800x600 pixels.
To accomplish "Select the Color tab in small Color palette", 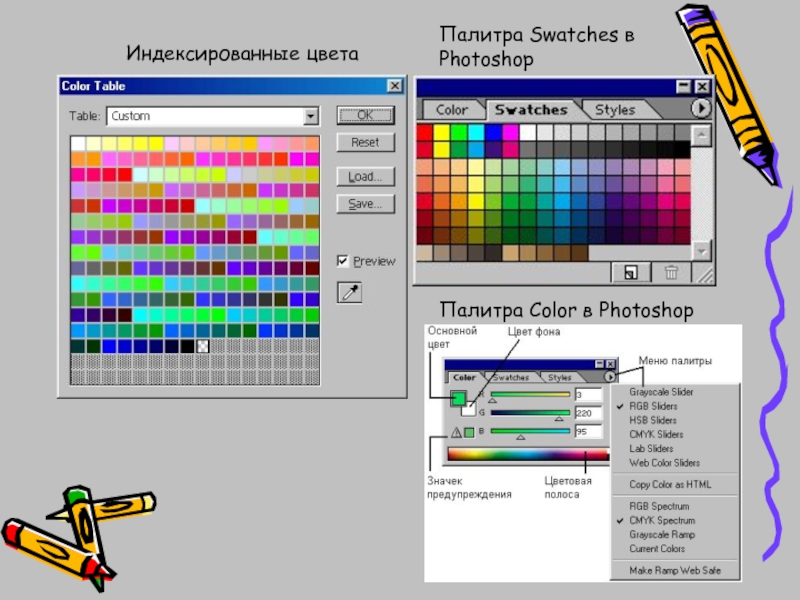I will [x=464, y=378].
